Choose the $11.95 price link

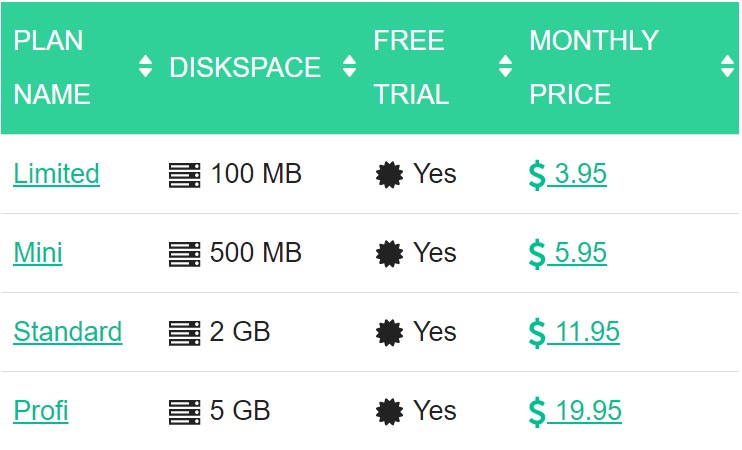coord(574,332)
